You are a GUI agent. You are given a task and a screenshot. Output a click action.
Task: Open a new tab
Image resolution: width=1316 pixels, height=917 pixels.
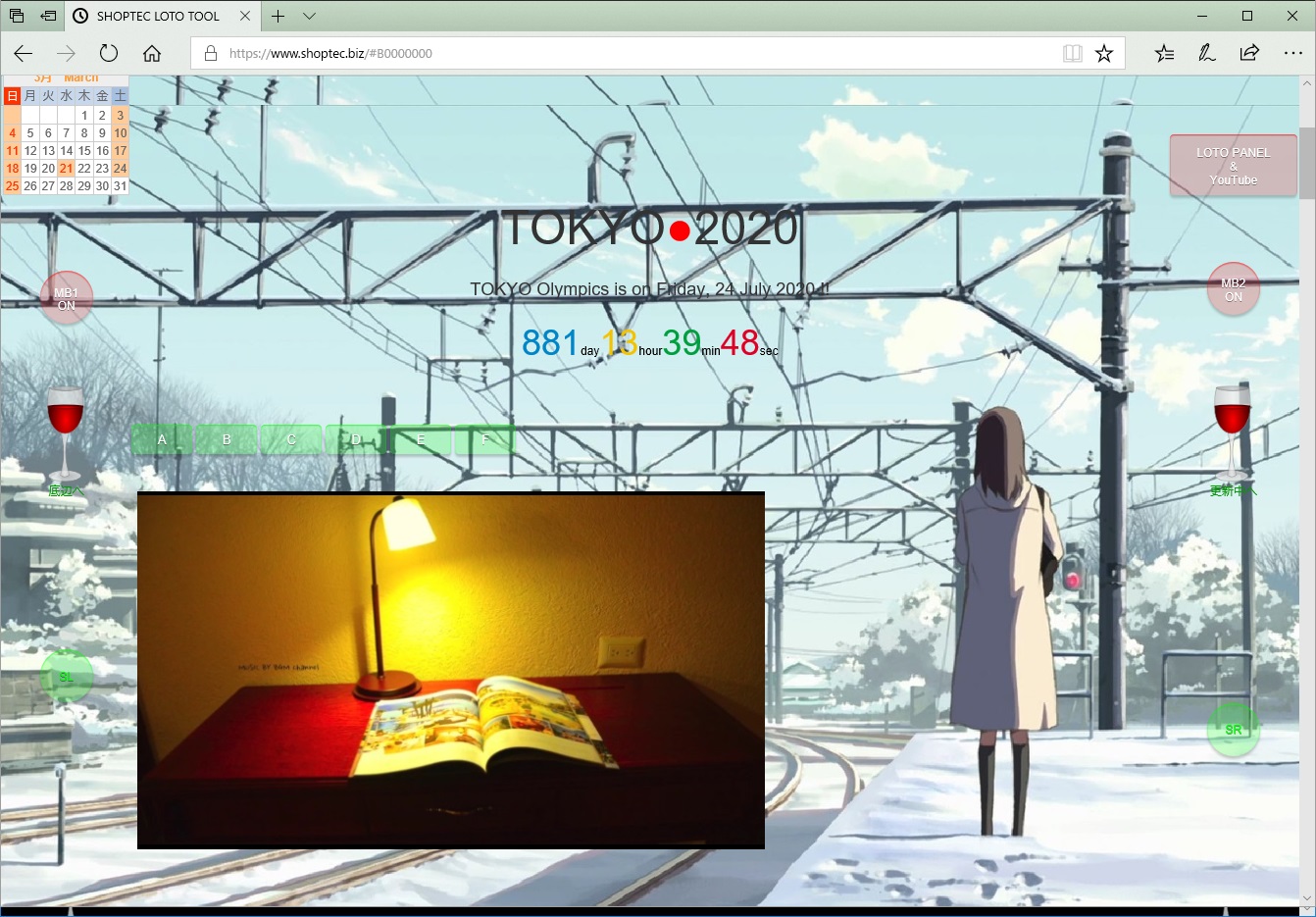point(278,16)
